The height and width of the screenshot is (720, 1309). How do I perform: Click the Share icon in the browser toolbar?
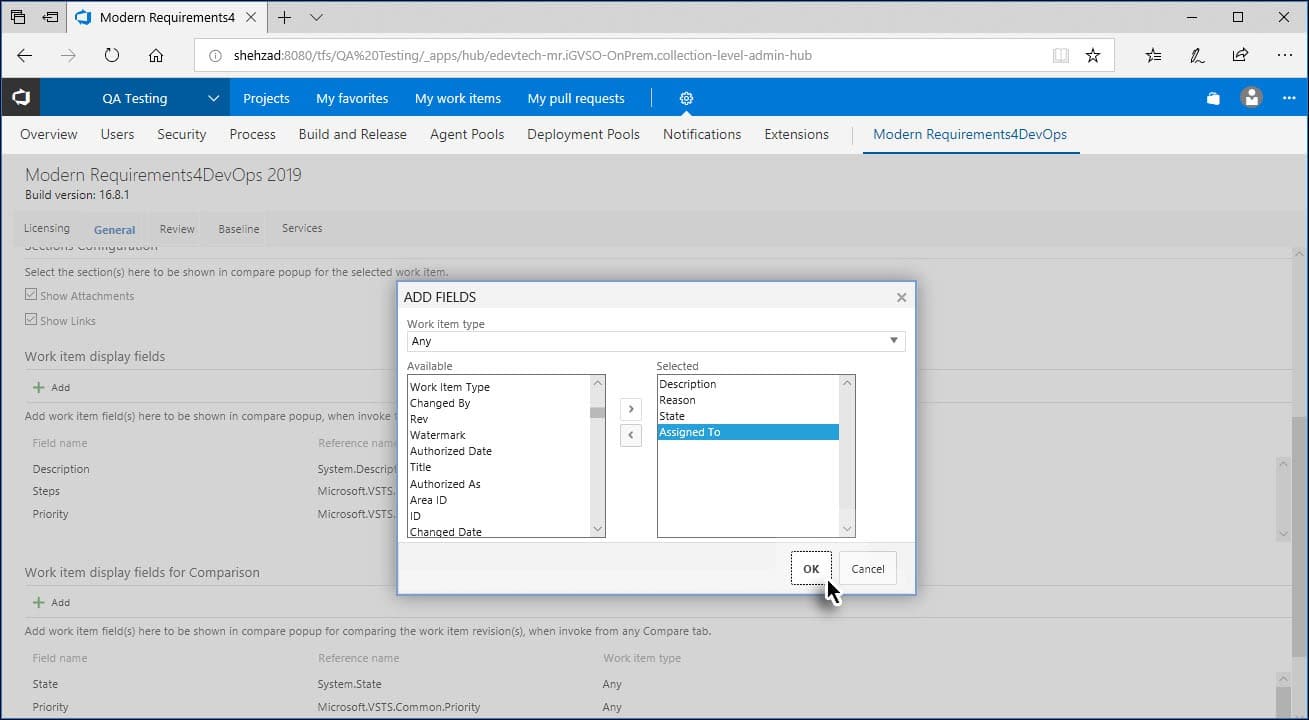[1240, 56]
